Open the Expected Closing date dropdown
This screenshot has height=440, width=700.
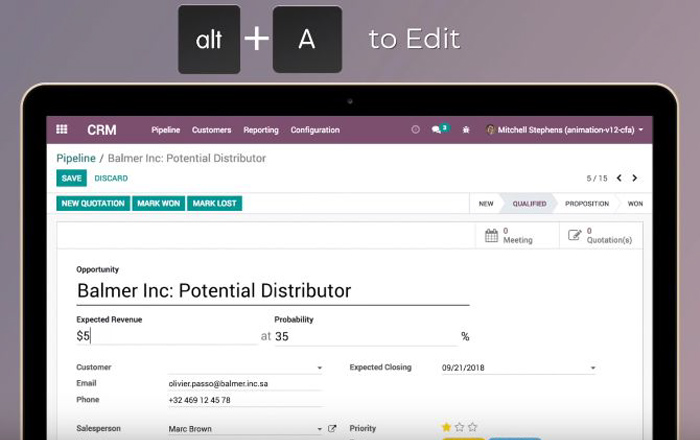pyautogui.click(x=593, y=368)
